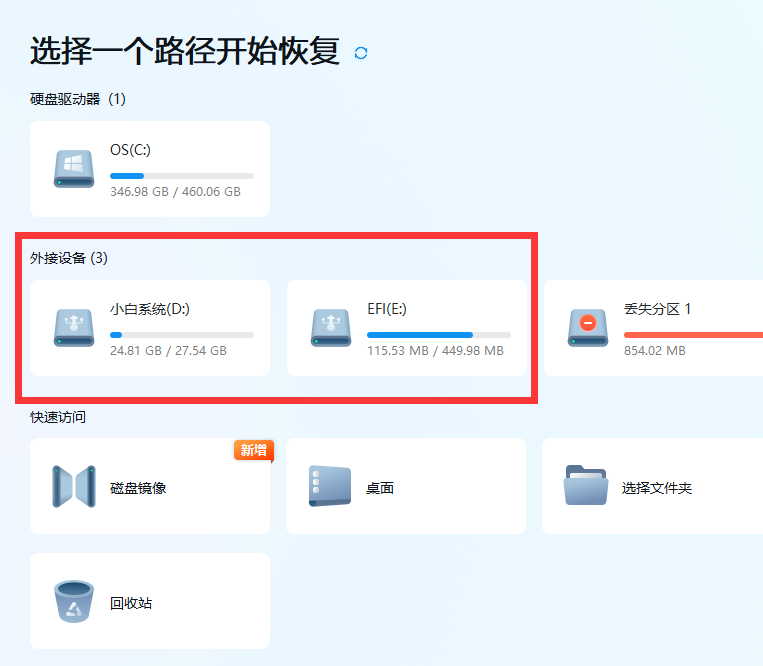Click the EFI(E:) label
Image resolution: width=763 pixels, height=666 pixels.
[387, 309]
